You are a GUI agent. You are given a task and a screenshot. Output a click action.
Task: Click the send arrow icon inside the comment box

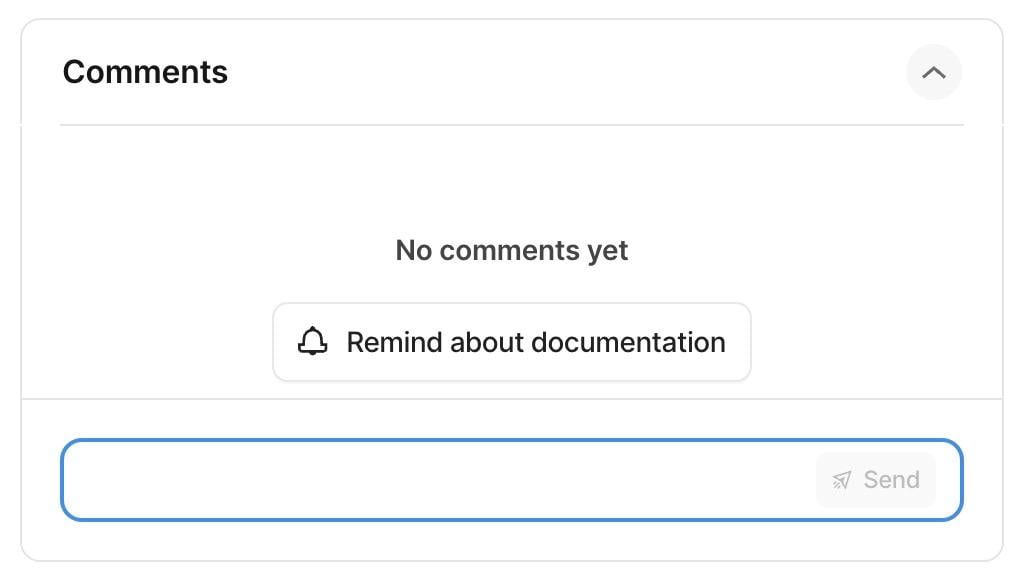pos(842,480)
